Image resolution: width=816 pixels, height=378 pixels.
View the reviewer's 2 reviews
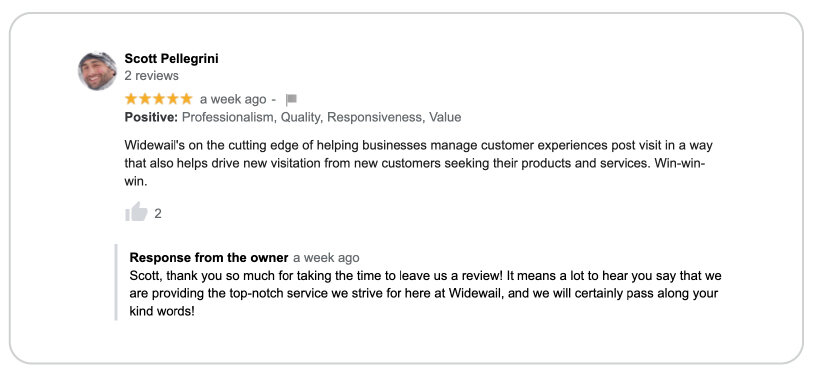tap(151, 76)
